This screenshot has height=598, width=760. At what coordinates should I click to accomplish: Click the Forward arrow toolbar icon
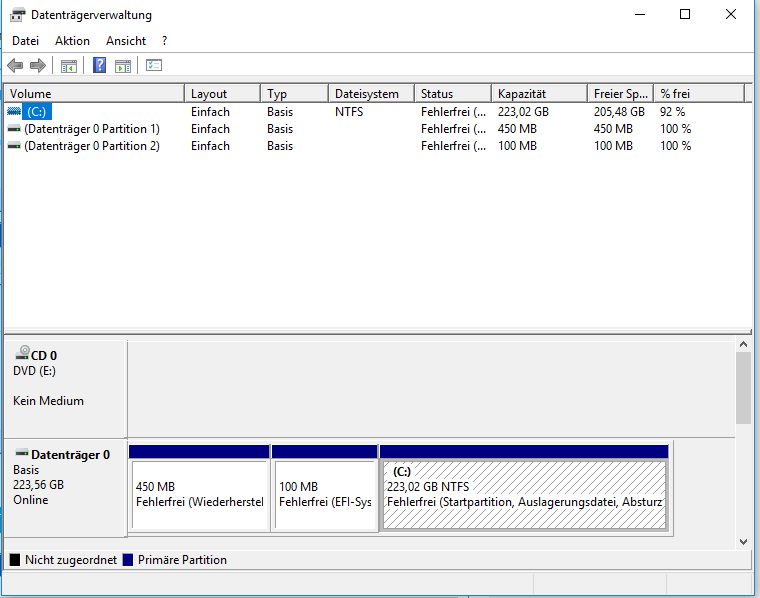click(38, 65)
